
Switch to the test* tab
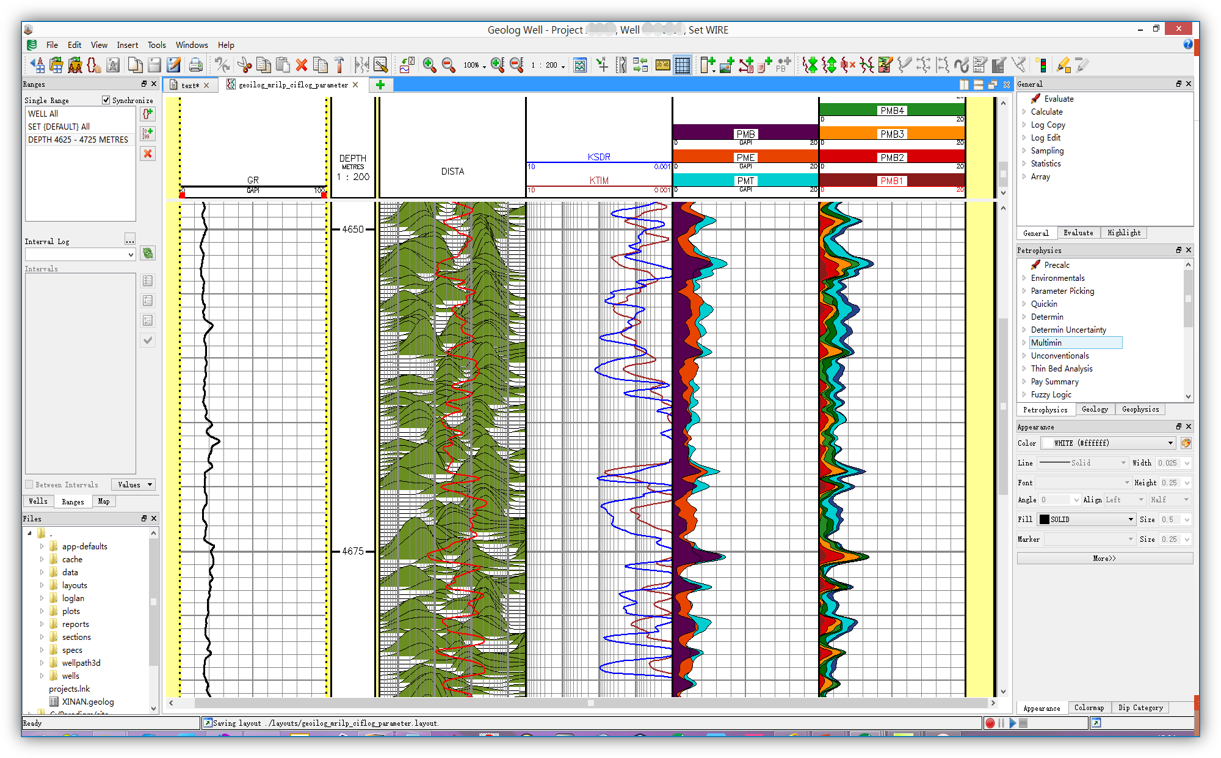189,85
